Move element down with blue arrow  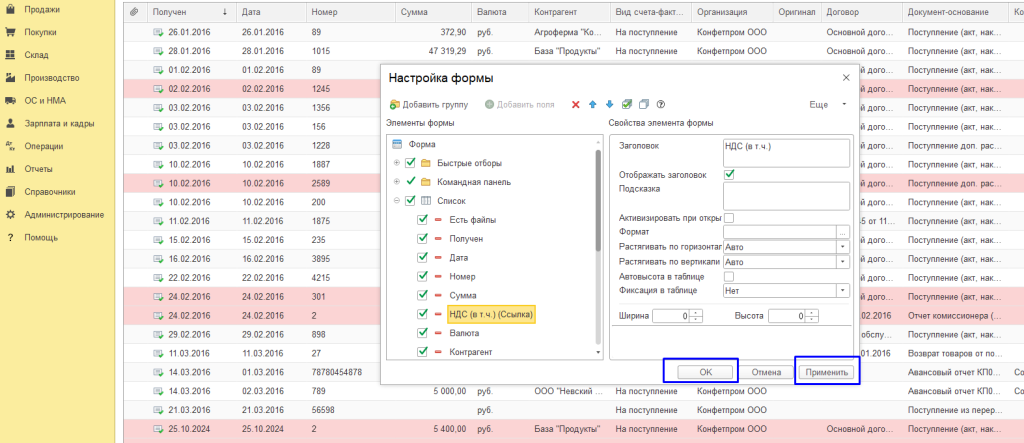click(609, 104)
